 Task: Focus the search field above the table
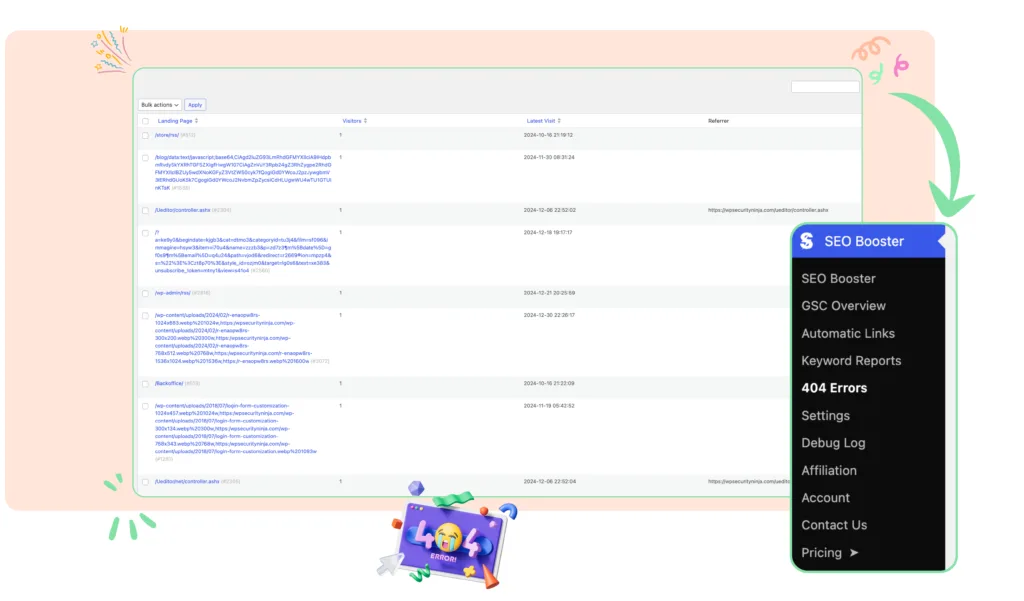tap(825, 87)
